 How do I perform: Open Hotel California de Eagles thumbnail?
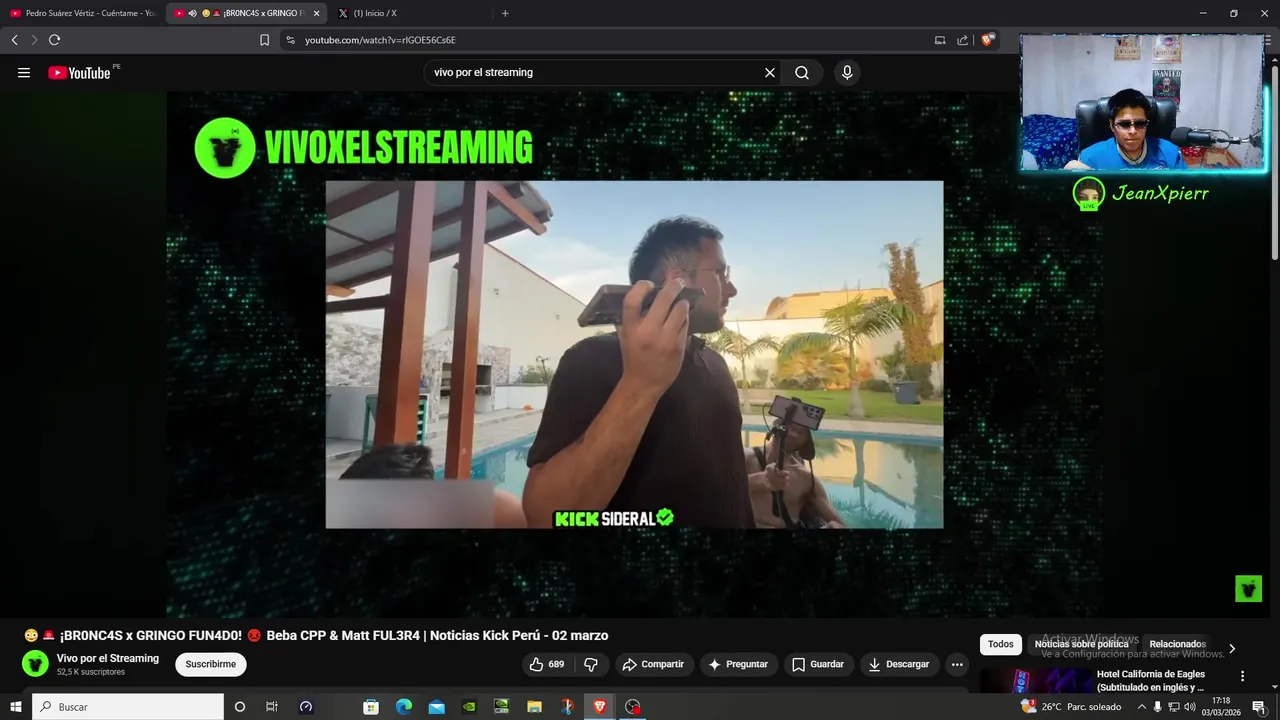coord(1034,681)
